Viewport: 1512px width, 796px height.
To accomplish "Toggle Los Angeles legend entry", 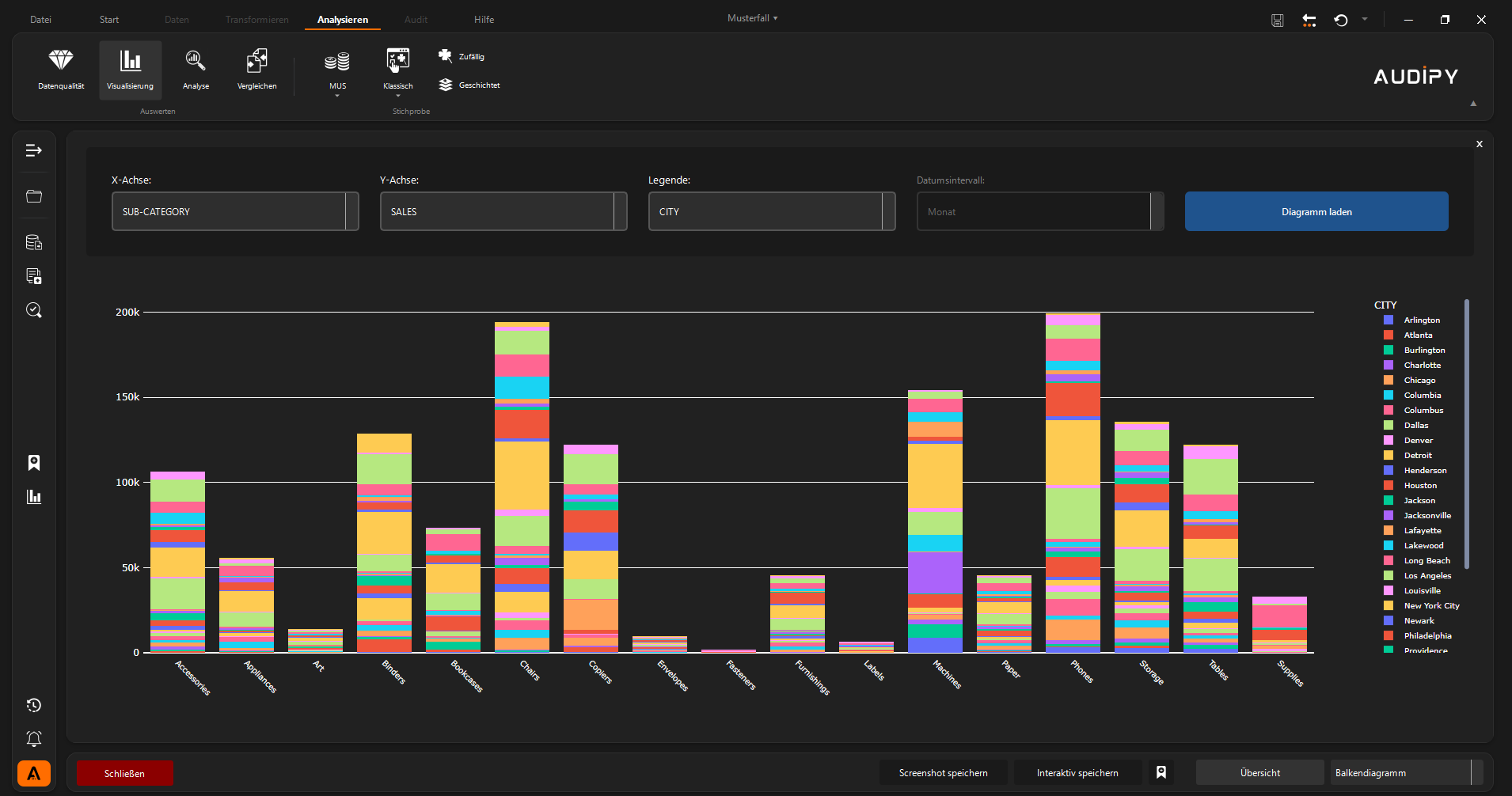I will (1427, 576).
